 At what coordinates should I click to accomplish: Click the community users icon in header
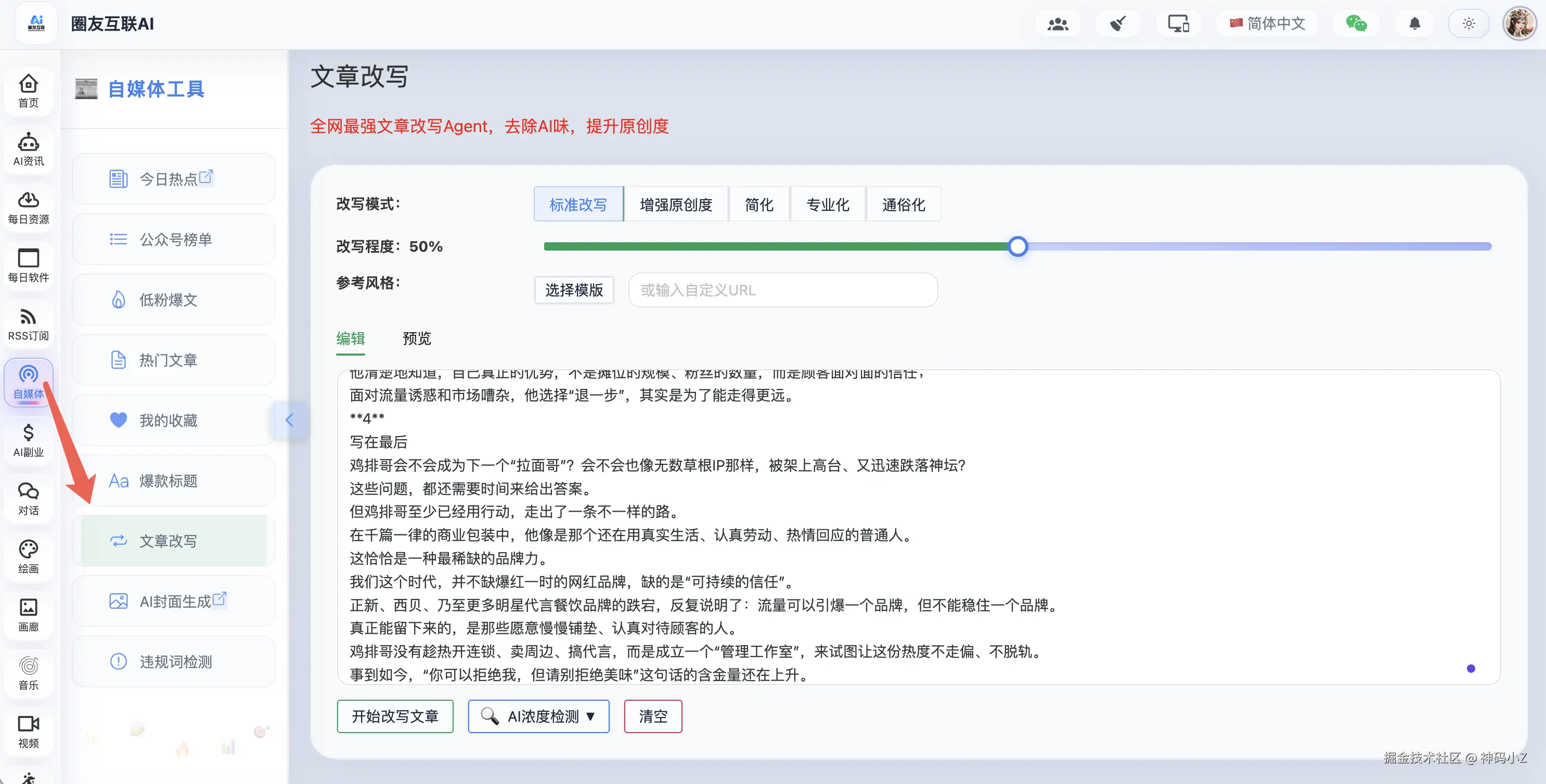pos(1058,24)
